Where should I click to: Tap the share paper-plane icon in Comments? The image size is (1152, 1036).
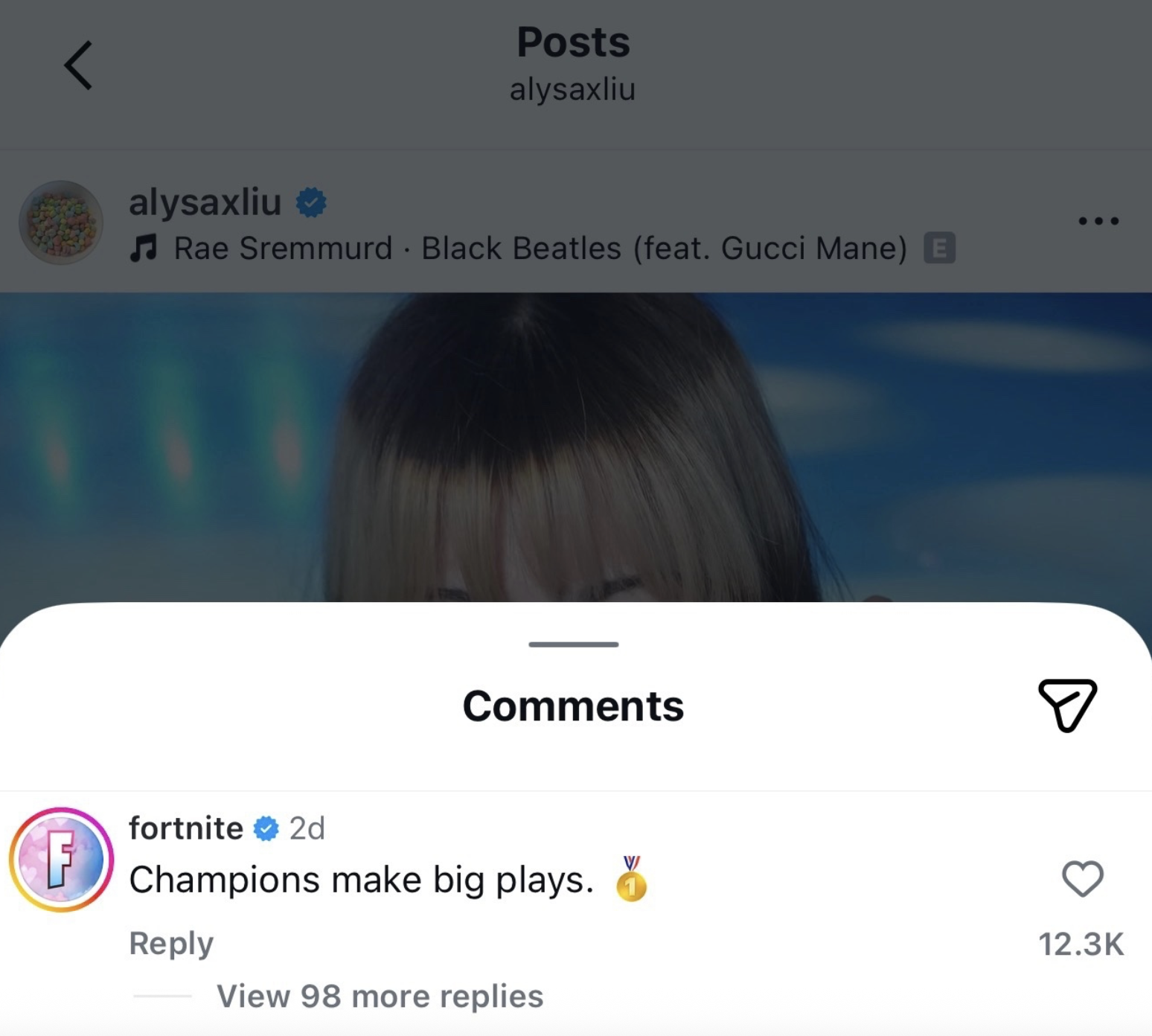pyautogui.click(x=1067, y=704)
